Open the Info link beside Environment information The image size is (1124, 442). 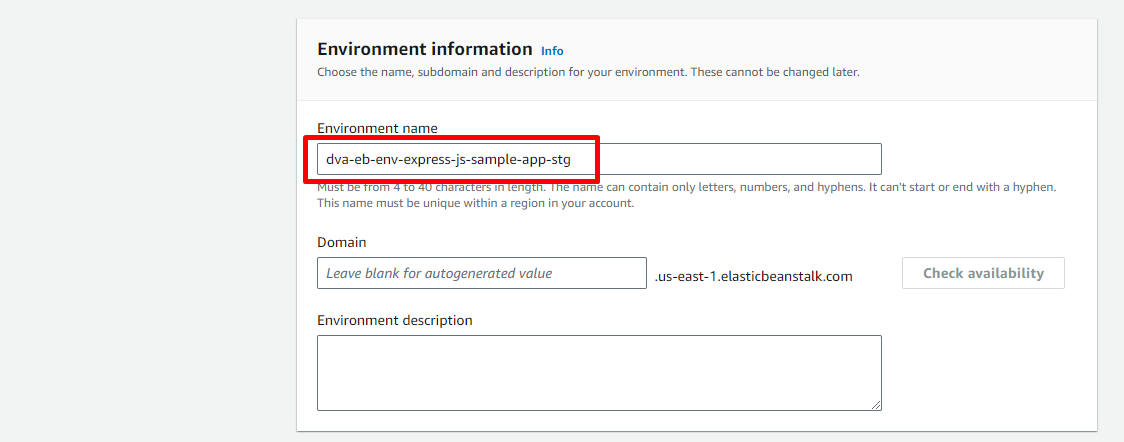point(552,51)
